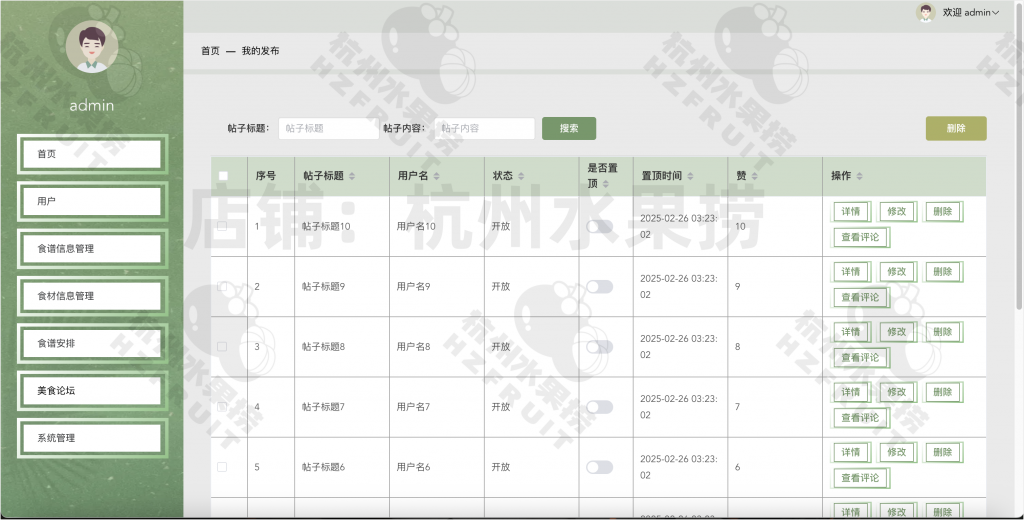Open 用户 in the sidebar menu
1024x520 pixels.
[x=91, y=201]
